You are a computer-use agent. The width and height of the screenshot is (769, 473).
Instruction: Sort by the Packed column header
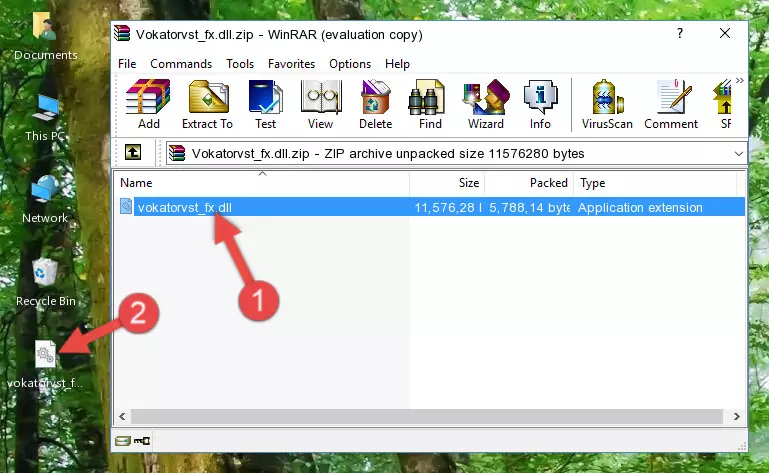click(x=529, y=183)
